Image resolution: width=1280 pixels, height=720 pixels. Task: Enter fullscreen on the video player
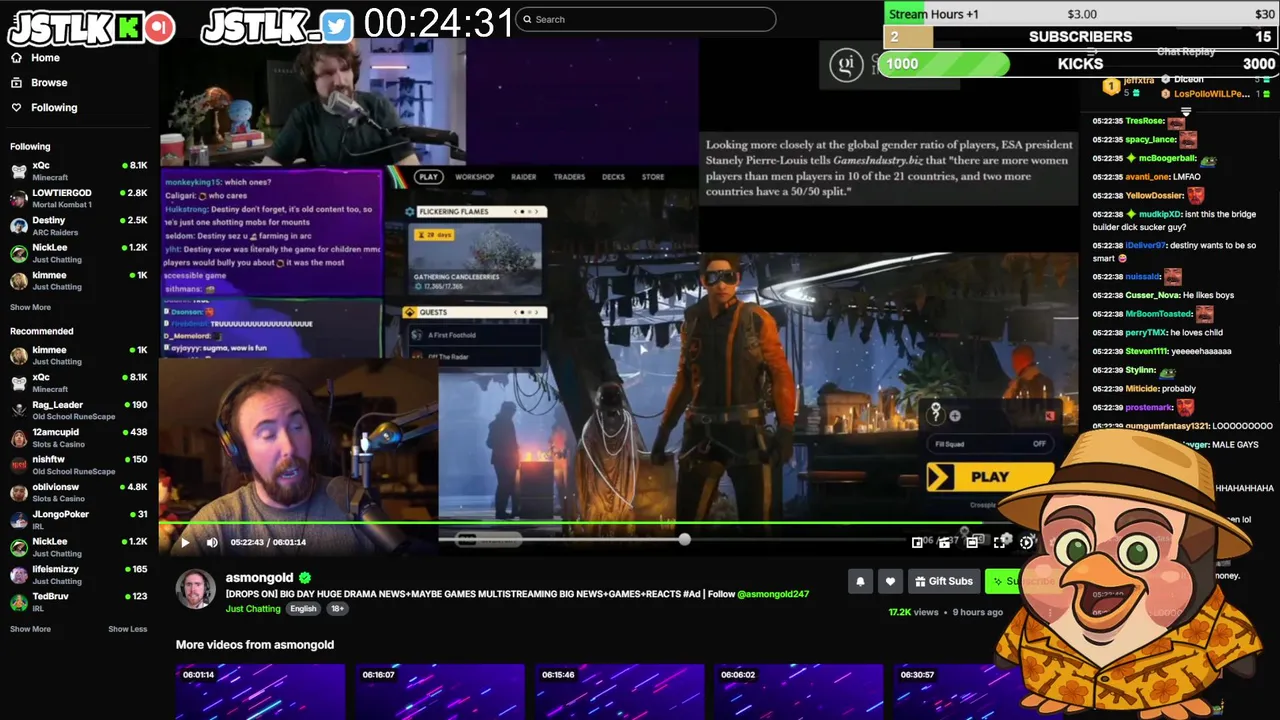pos(999,542)
